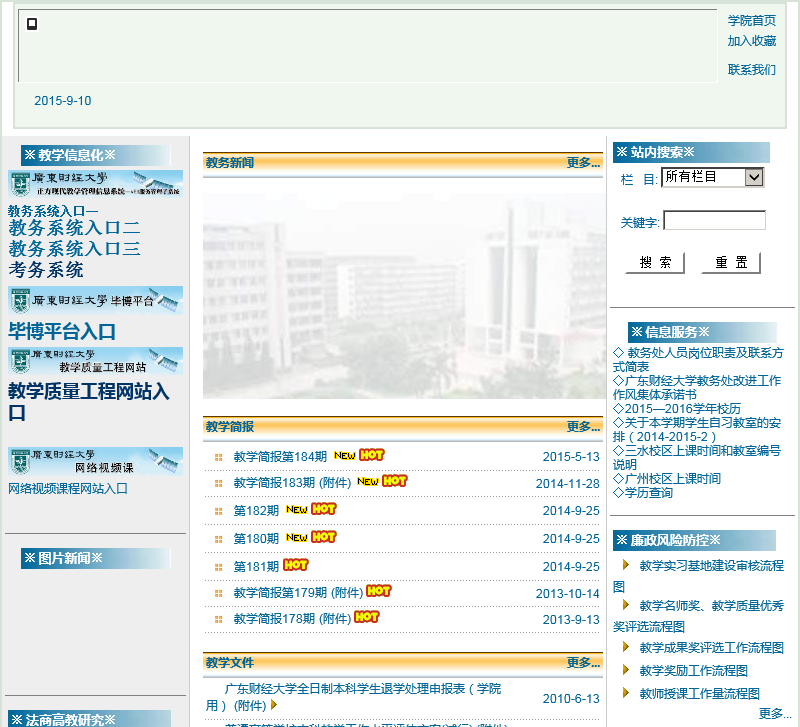Image resolution: width=800 pixels, height=727 pixels.
Task: Go to 学院首页 in top navigation
Action: click(x=751, y=21)
